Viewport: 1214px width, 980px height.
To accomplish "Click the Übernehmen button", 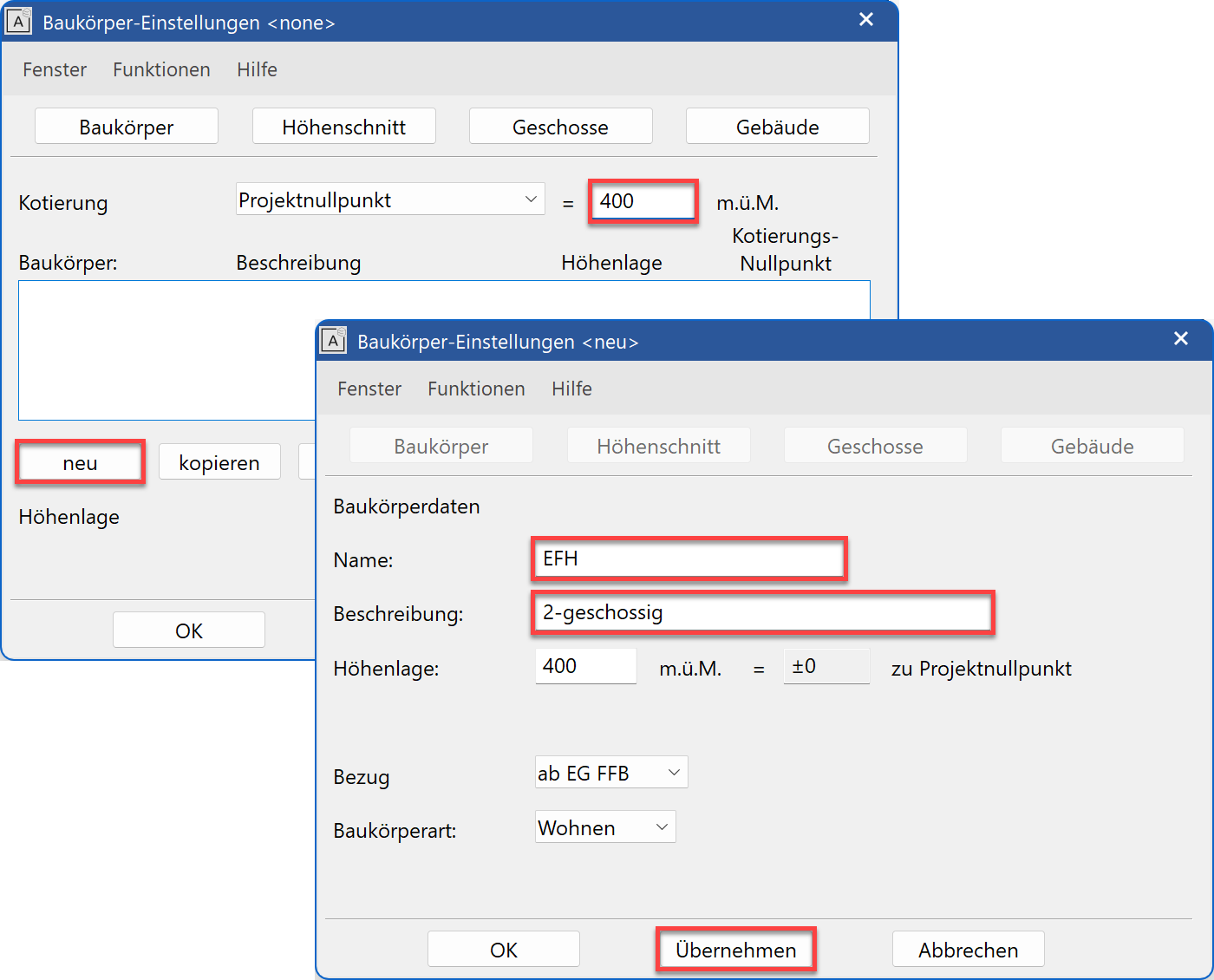I will (x=735, y=950).
